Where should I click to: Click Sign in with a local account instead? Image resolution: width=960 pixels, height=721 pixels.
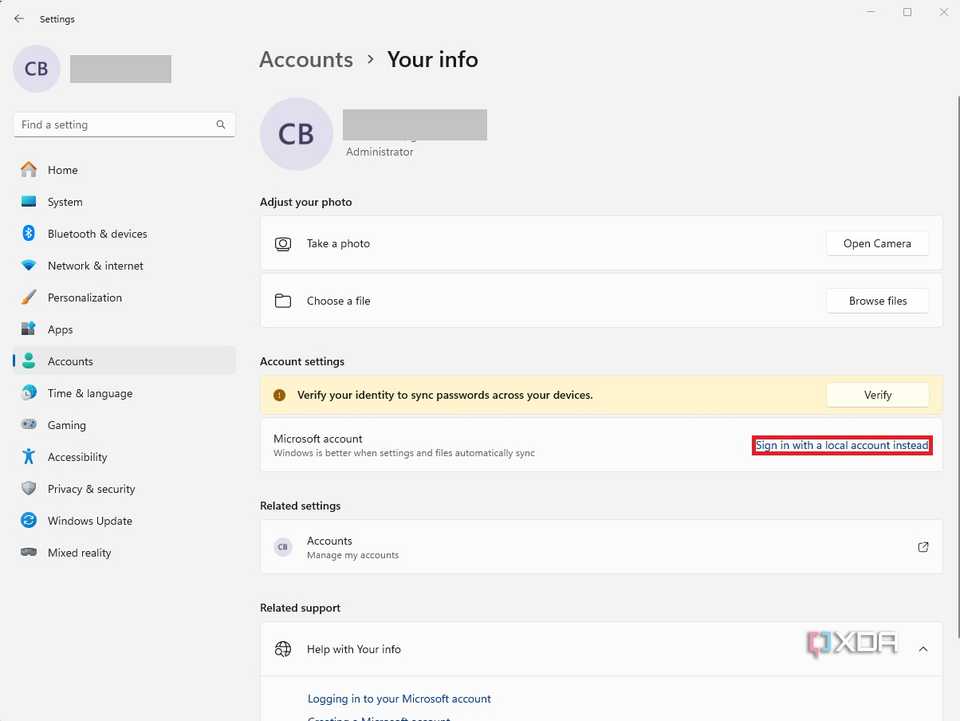click(x=842, y=445)
